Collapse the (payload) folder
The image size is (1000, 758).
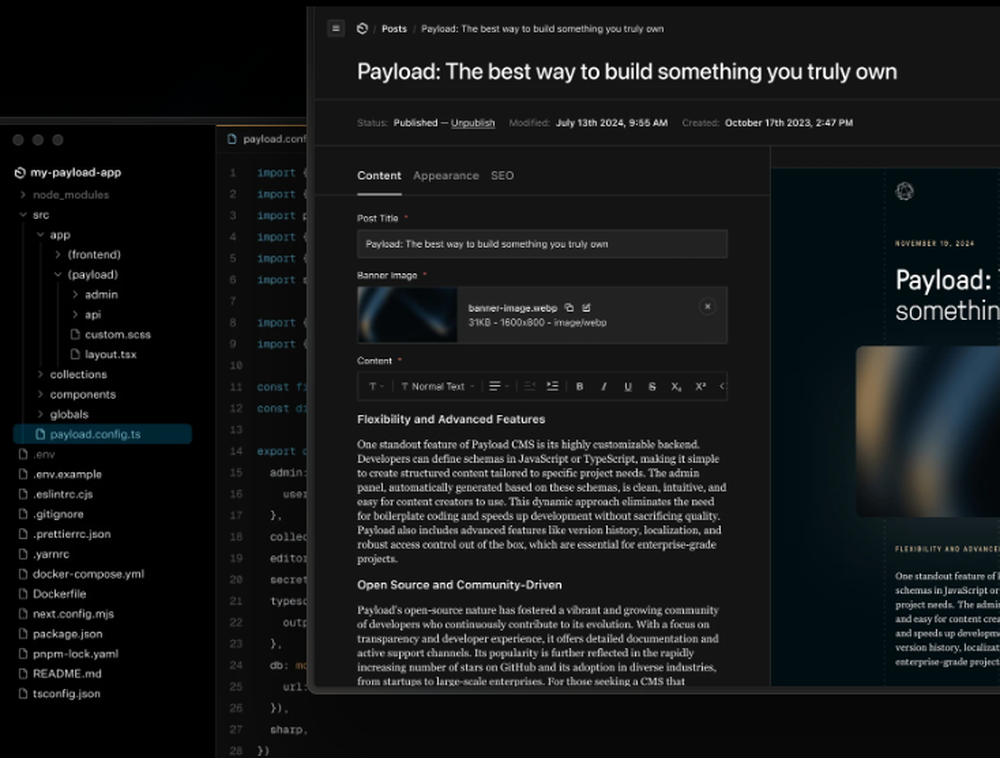(85, 275)
